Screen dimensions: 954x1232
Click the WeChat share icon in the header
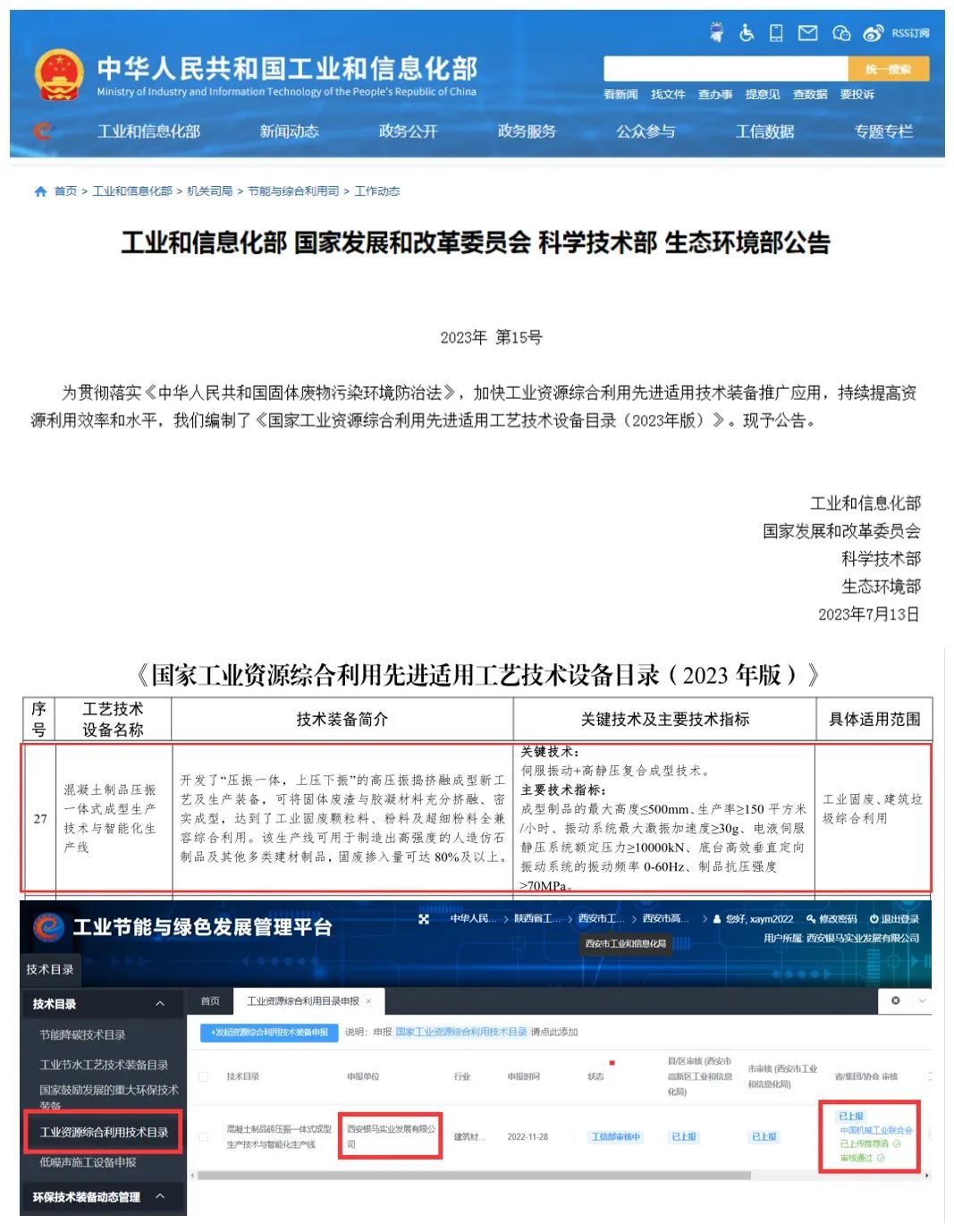pos(841,33)
